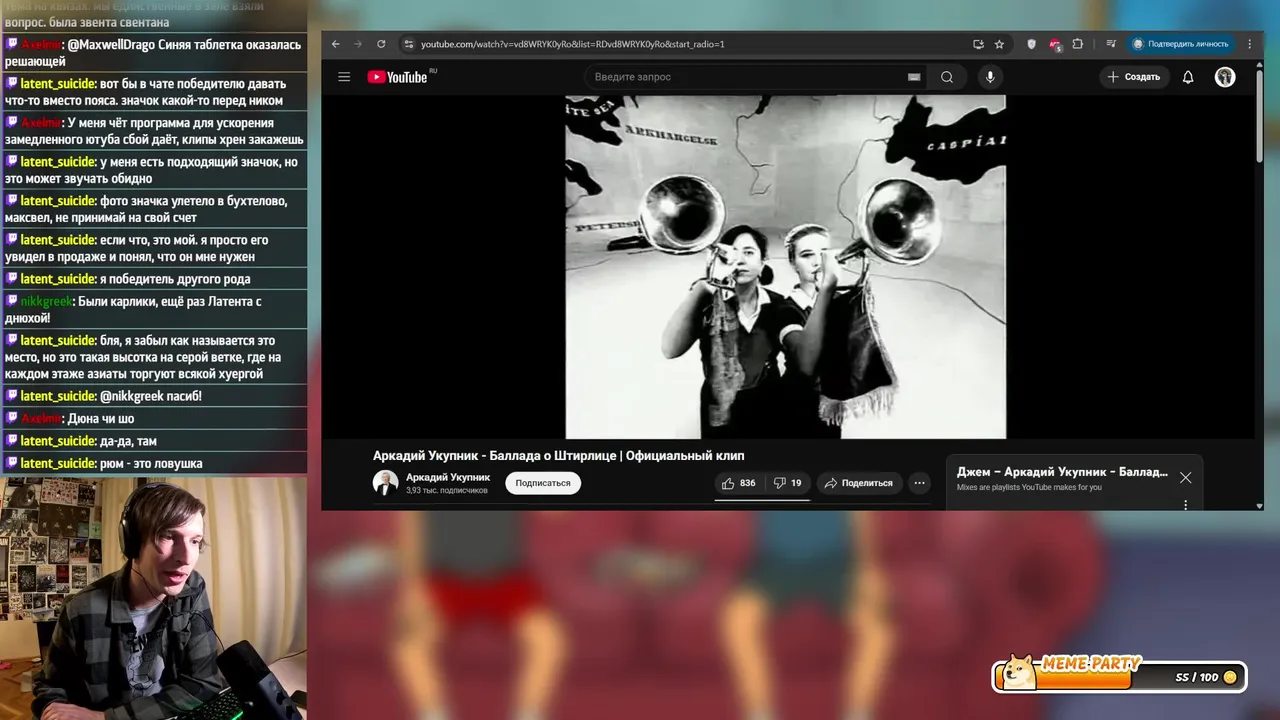
Task: Click the Meme Party doge icon
Action: [x=1018, y=673]
